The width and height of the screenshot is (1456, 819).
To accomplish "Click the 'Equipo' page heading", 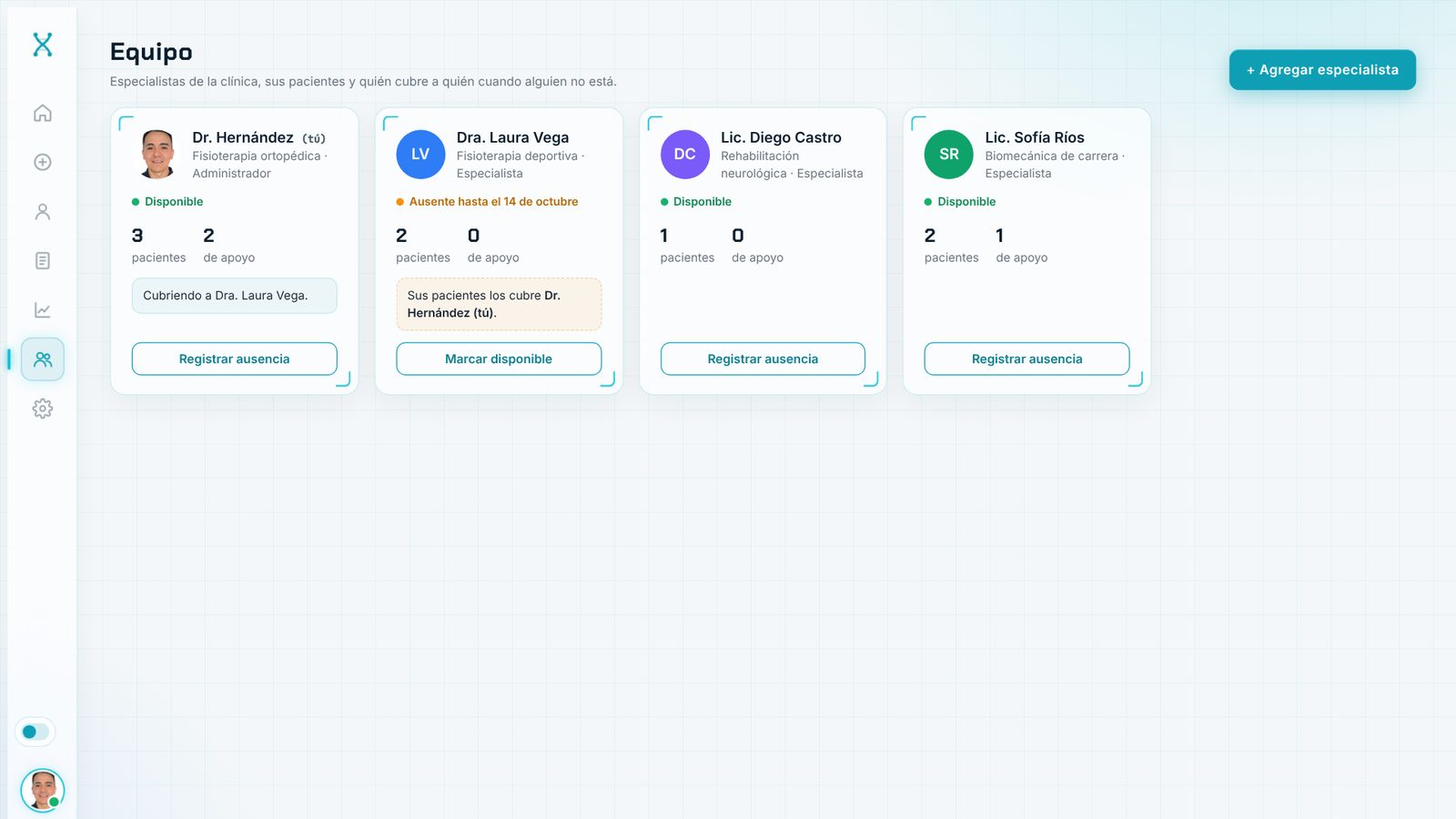I will click(151, 52).
